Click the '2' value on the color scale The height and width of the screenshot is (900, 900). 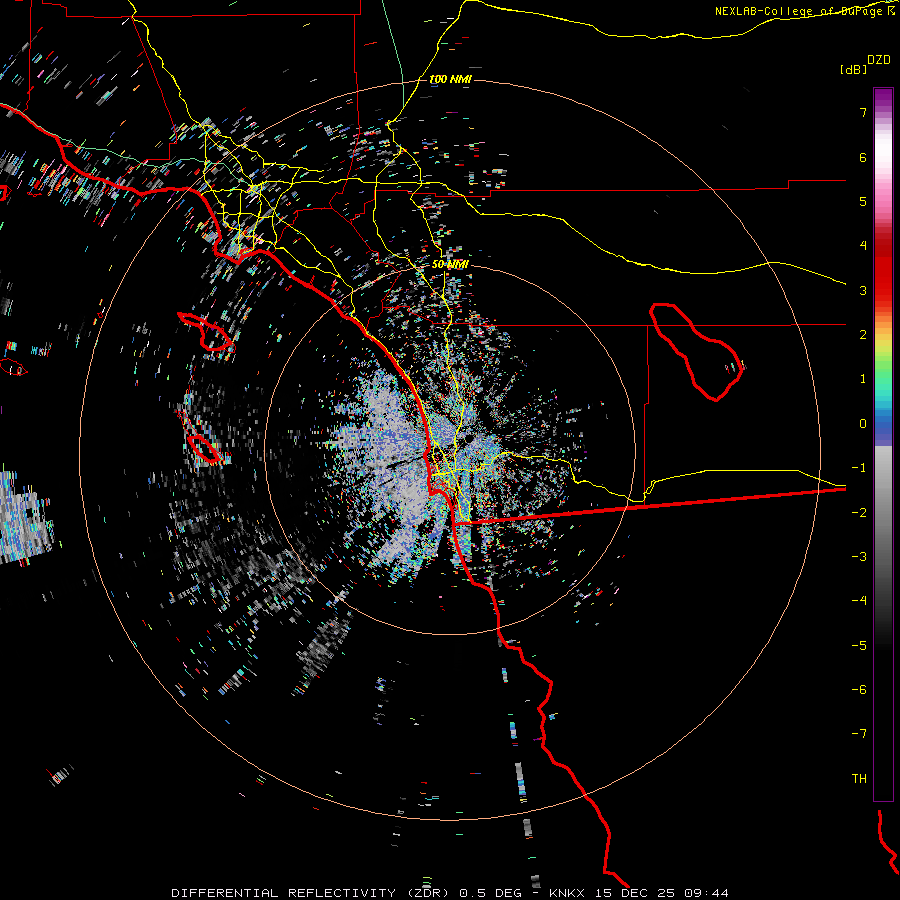tap(863, 335)
